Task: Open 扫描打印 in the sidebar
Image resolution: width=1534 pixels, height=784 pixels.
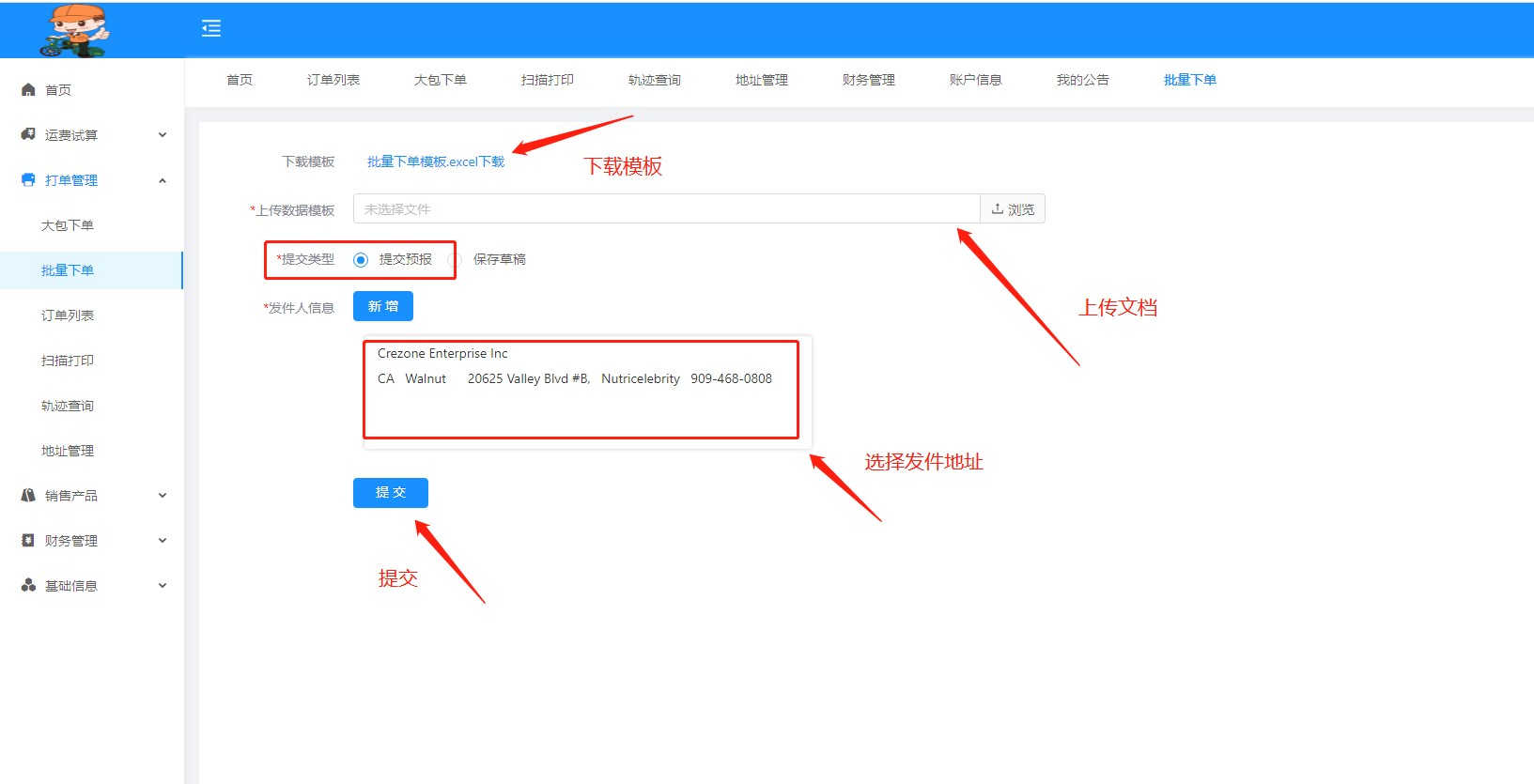Action: pos(68,361)
